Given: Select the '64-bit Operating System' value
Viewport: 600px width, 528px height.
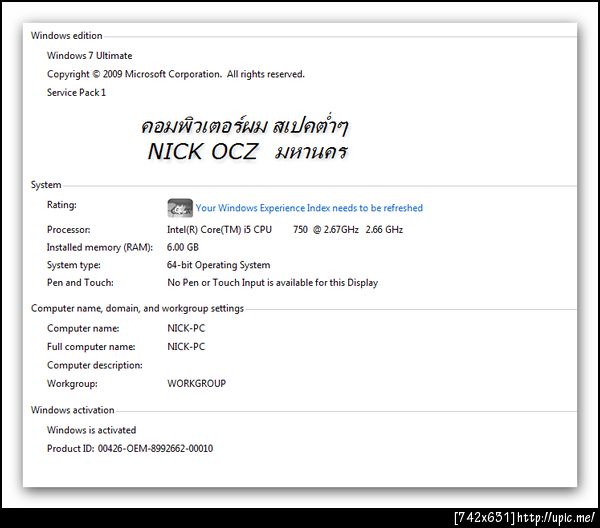Looking at the screenshot, I should tap(218, 265).
